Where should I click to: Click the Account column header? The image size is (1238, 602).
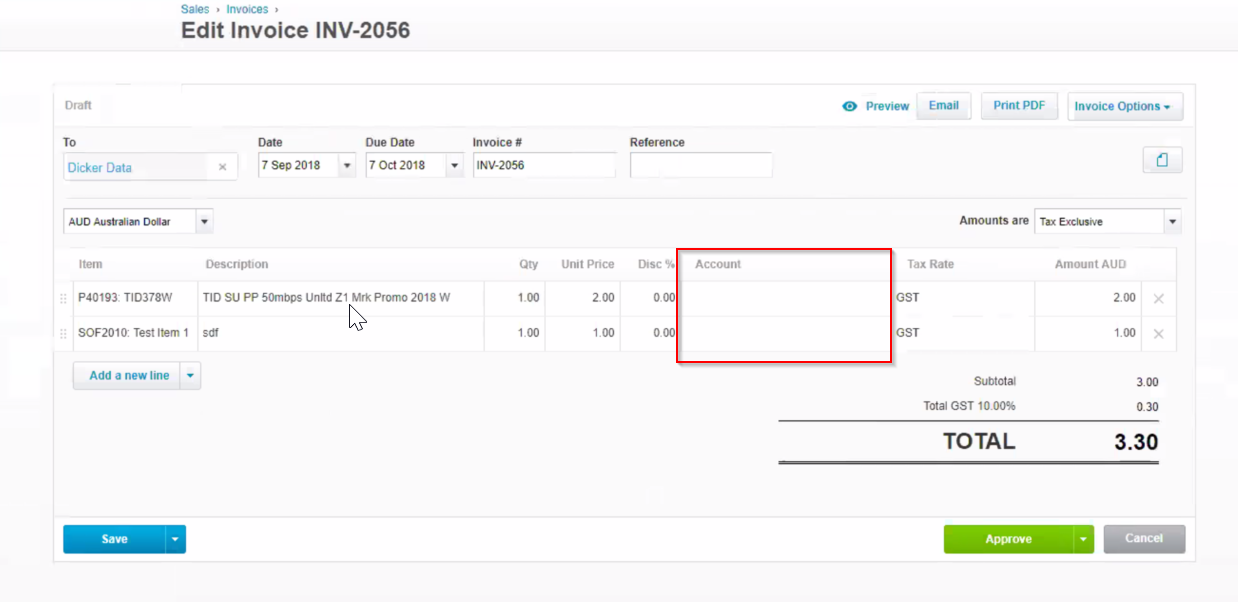pyautogui.click(x=718, y=264)
